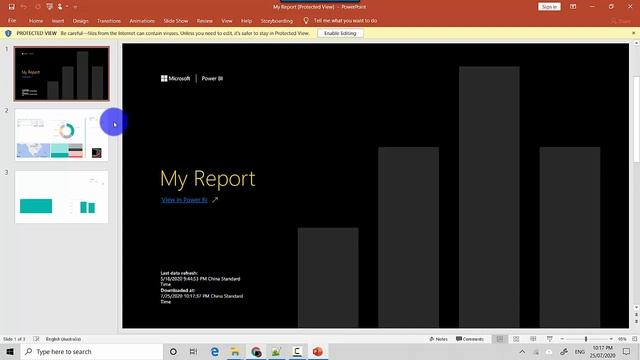
Task: Click the Power BI text on the slide
Action: click(212, 78)
